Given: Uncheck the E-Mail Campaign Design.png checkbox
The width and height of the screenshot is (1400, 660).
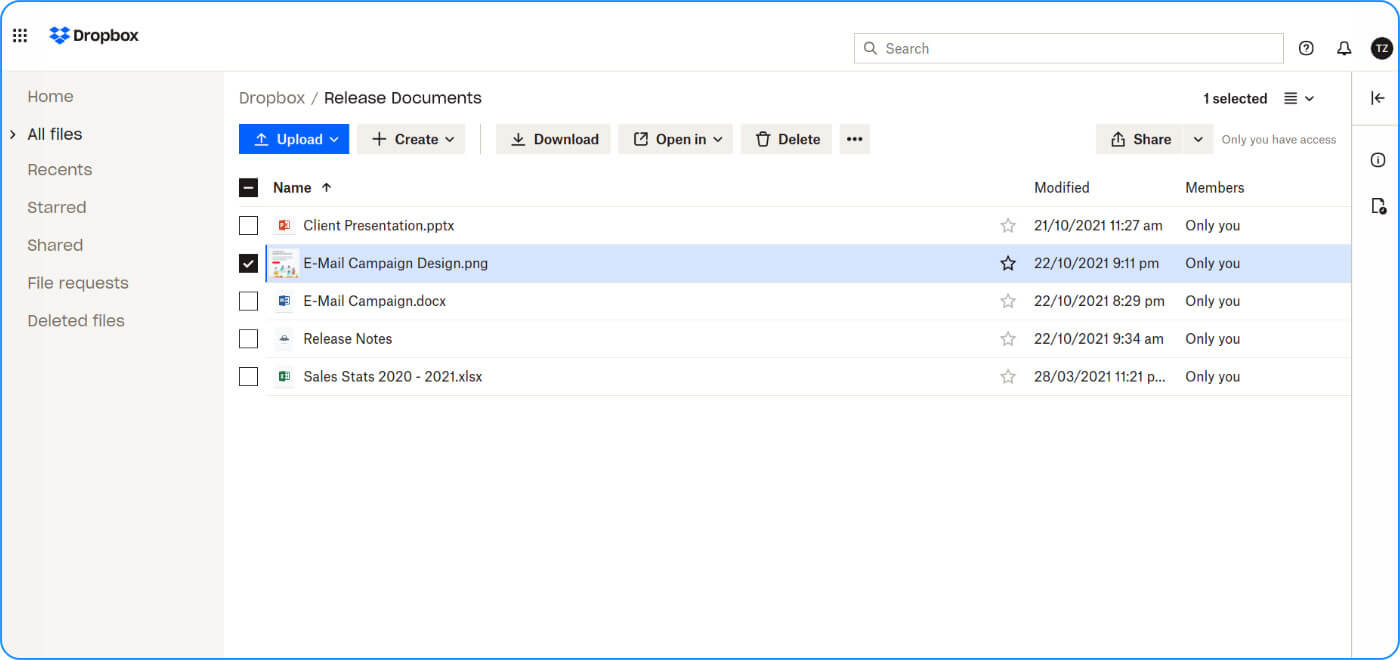Looking at the screenshot, I should [249, 264].
